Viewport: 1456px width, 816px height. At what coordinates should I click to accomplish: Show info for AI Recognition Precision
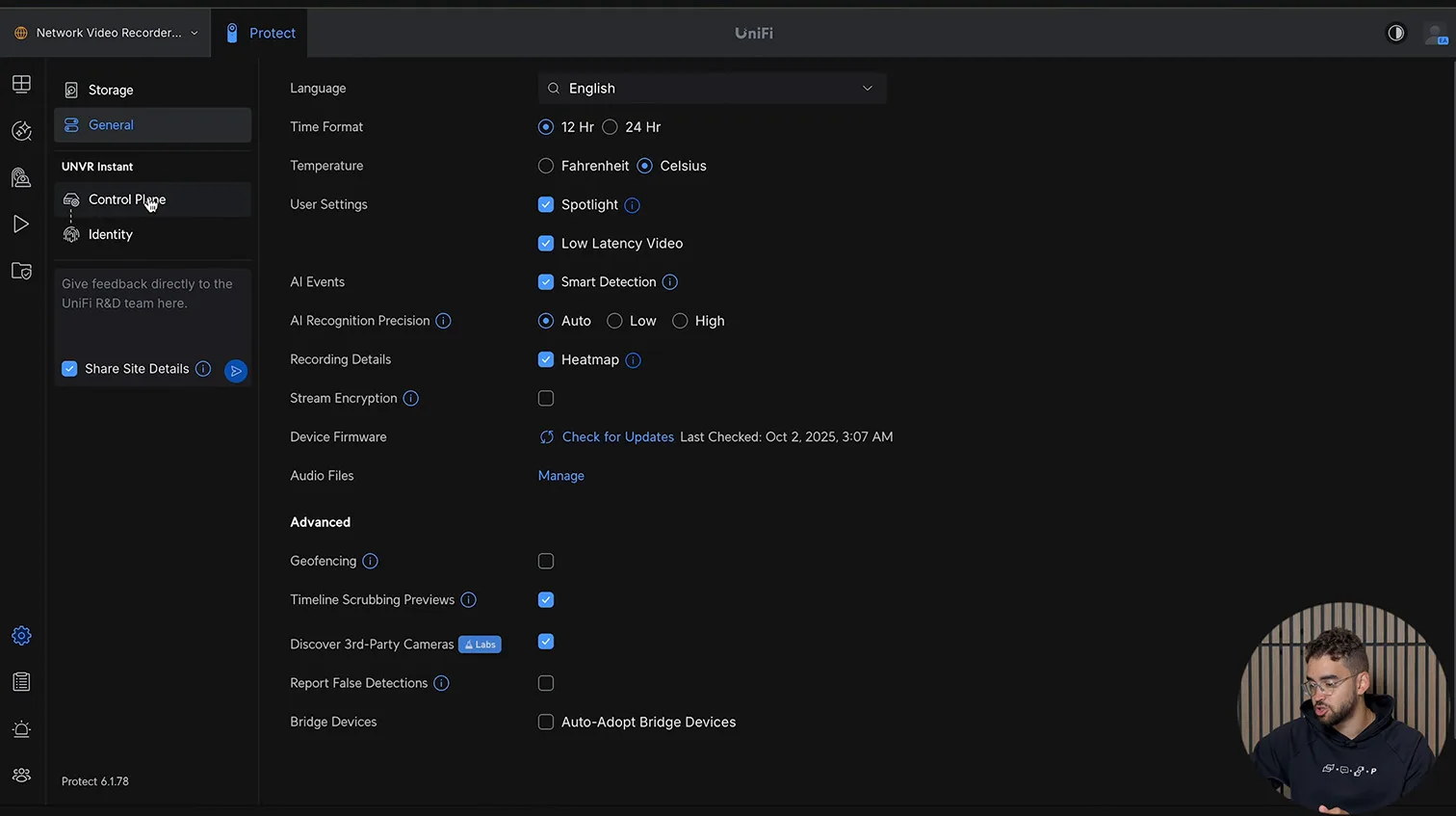point(443,321)
